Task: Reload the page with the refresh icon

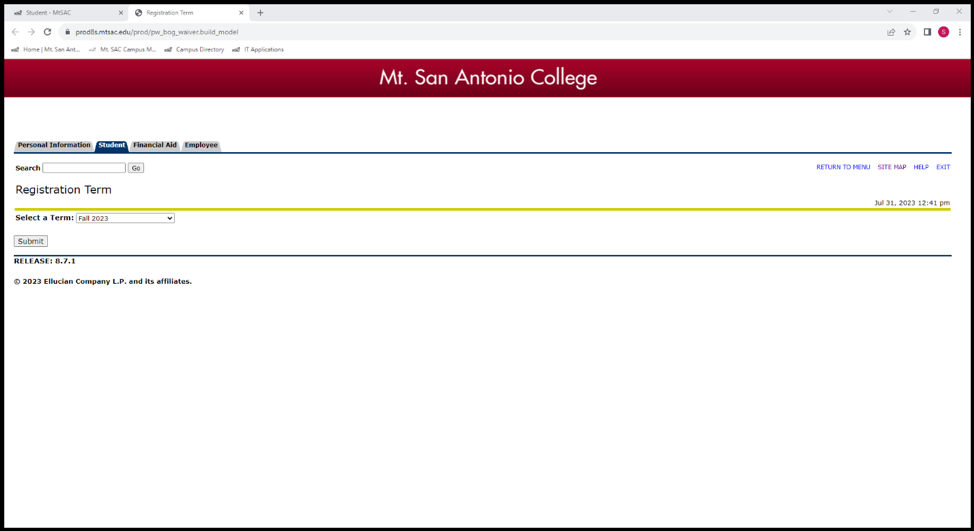Action: pos(47,32)
